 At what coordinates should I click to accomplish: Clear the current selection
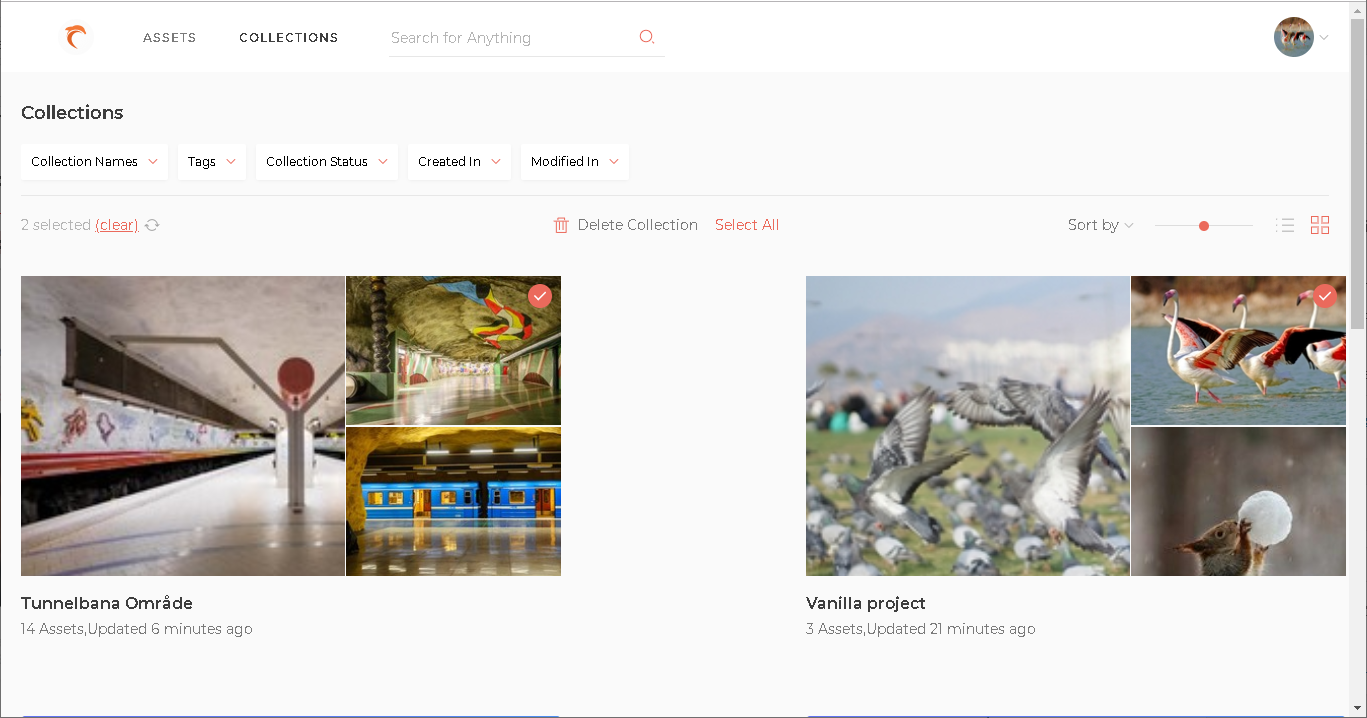(117, 225)
